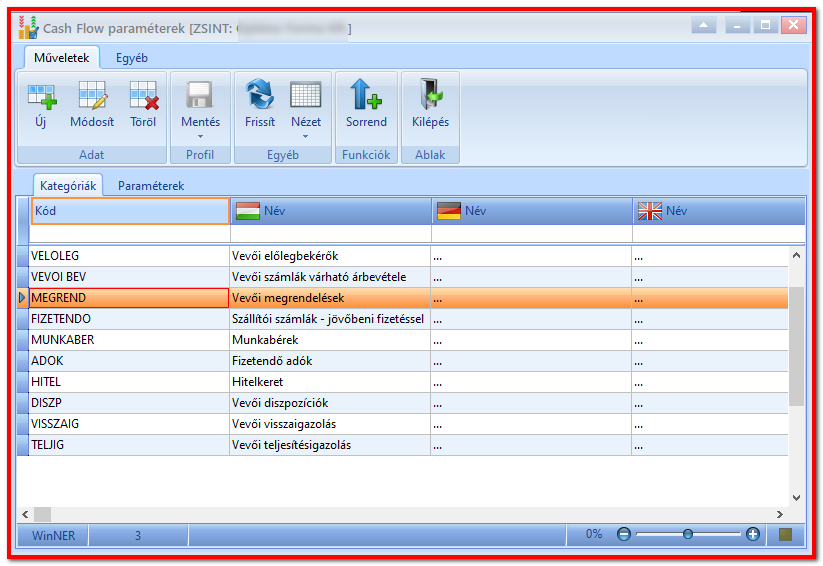The image size is (823, 566).
Task: Select the VELOLEG row code
Action: [129, 256]
